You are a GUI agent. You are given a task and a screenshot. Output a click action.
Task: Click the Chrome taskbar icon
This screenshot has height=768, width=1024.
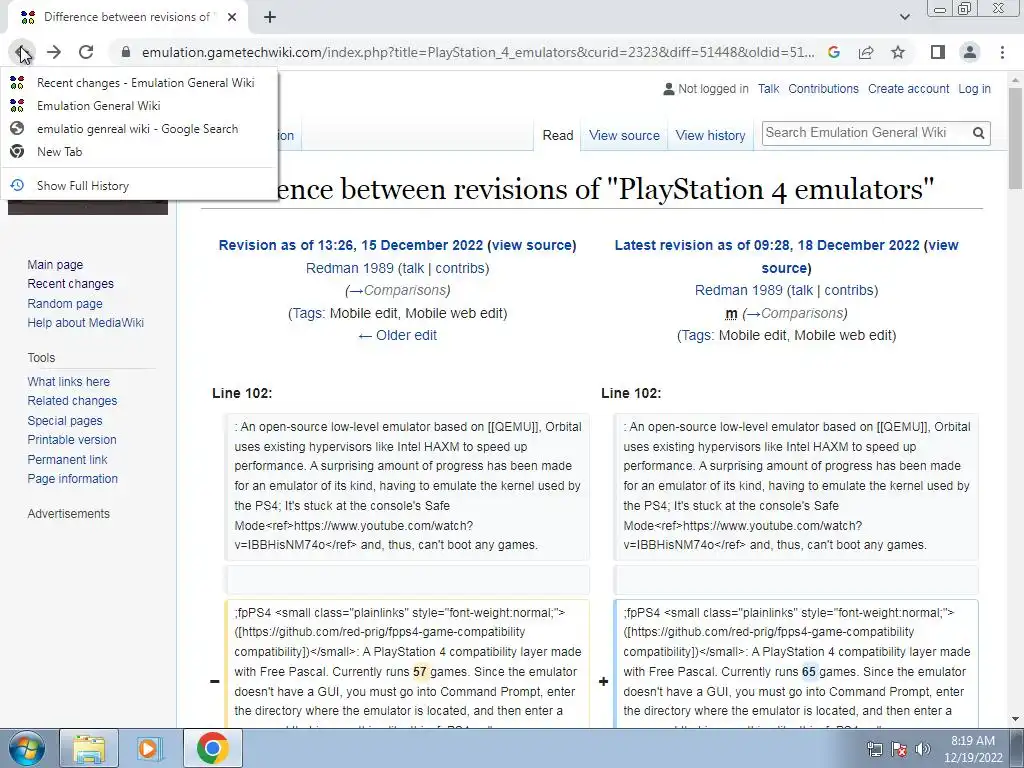(x=212, y=748)
